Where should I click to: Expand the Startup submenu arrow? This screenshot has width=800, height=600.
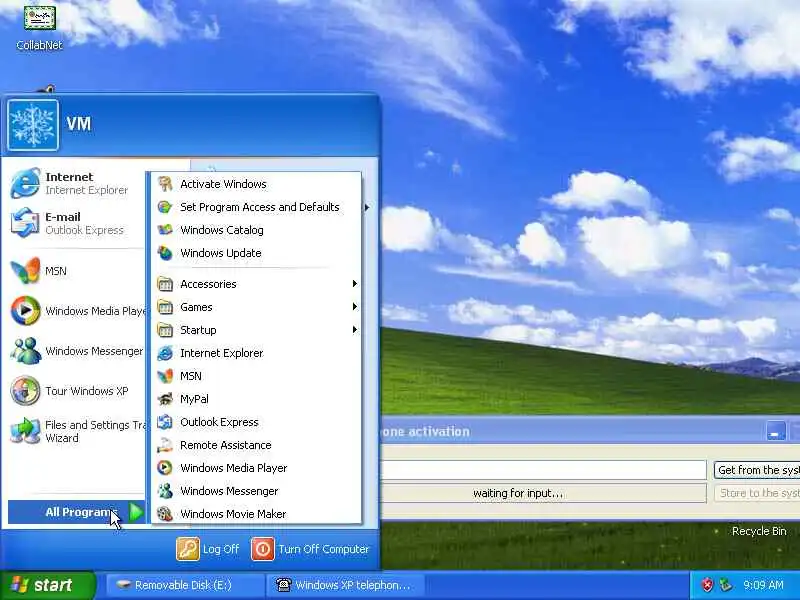point(355,330)
